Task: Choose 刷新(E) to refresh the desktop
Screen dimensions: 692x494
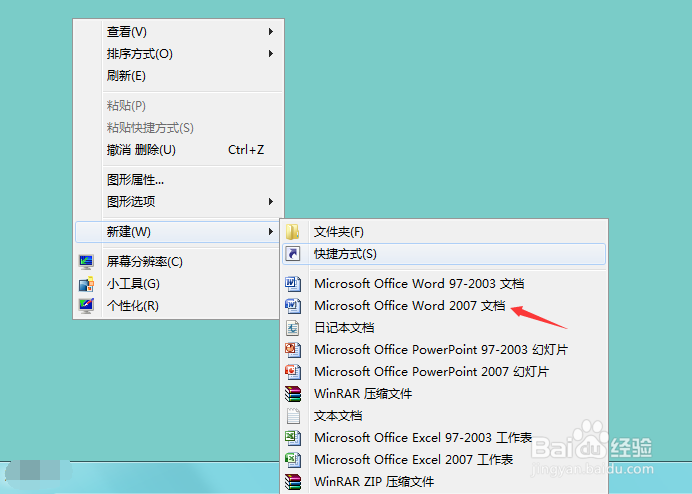Action: coord(178,76)
